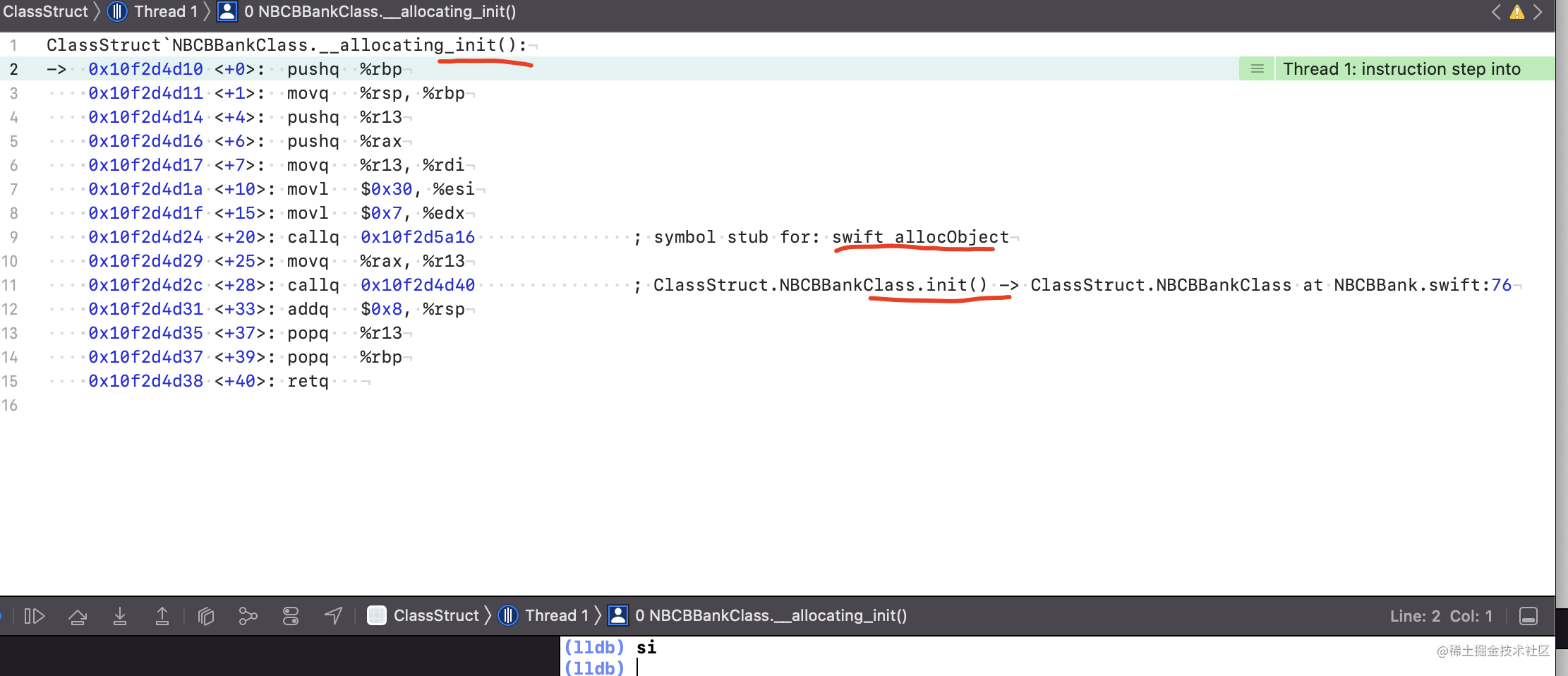
Task: Go to next issue with right chevron
Action: coord(1538,12)
